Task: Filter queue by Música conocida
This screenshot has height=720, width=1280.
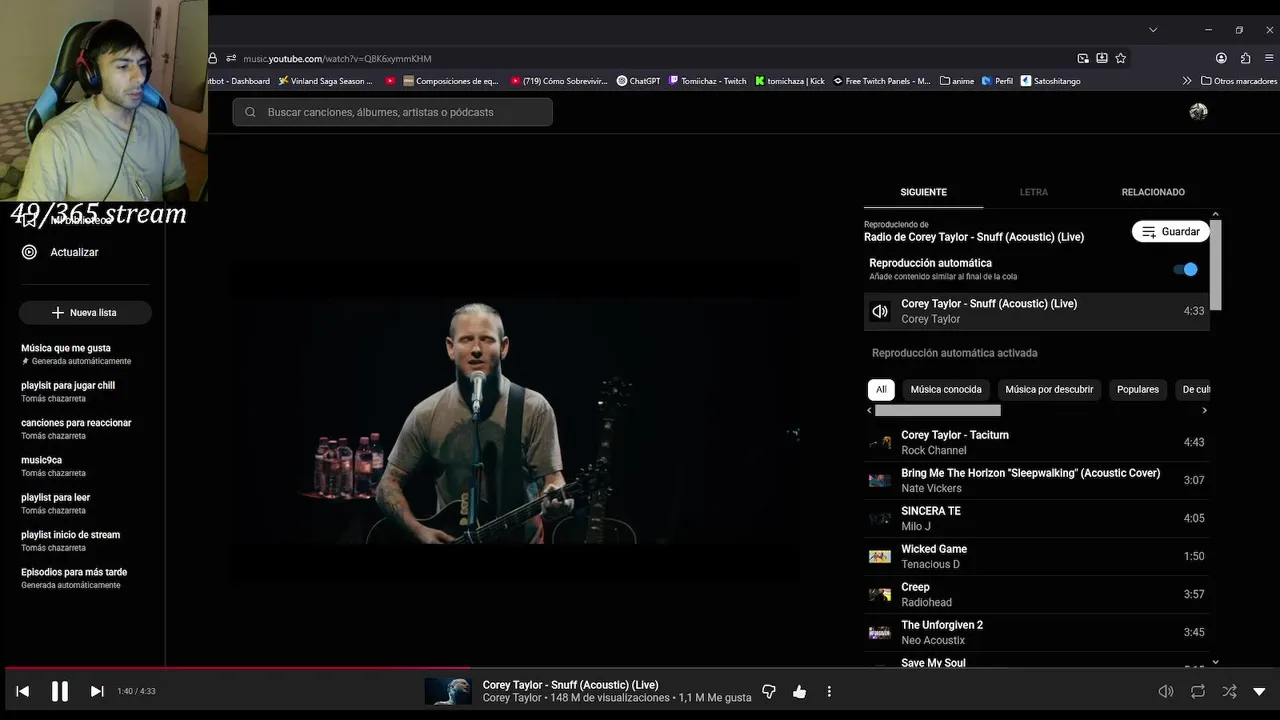Action: coord(946,389)
